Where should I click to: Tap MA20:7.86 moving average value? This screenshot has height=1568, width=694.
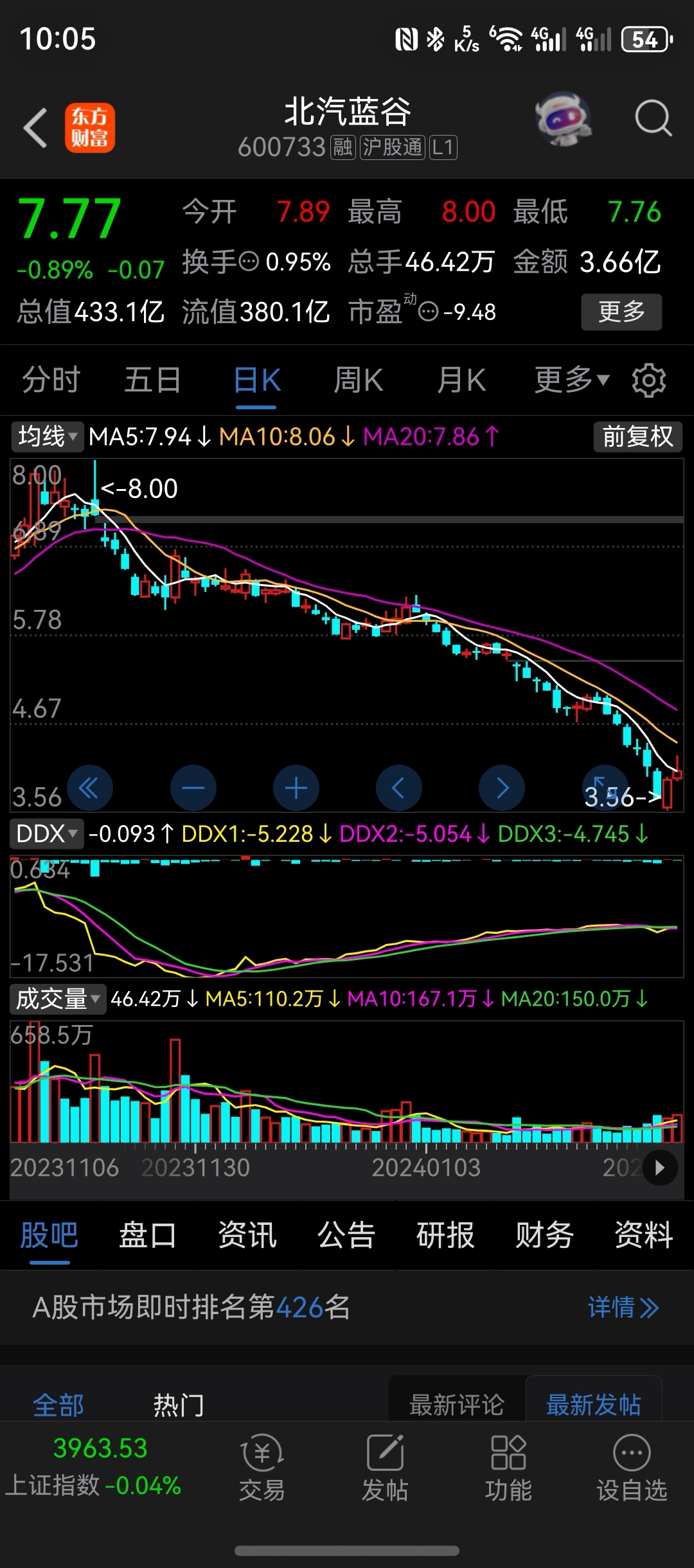(x=431, y=437)
